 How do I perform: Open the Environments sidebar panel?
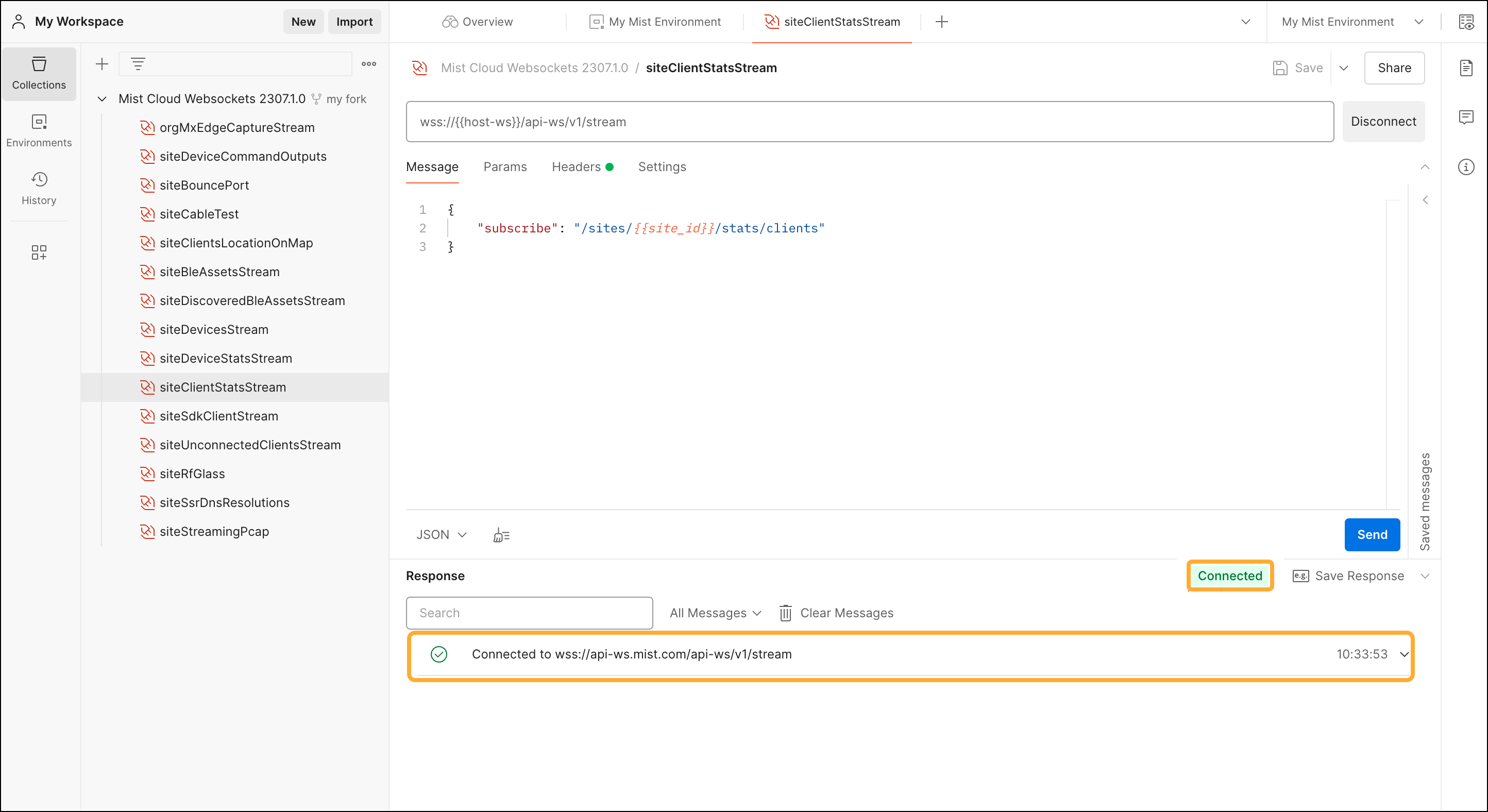pyautogui.click(x=39, y=131)
